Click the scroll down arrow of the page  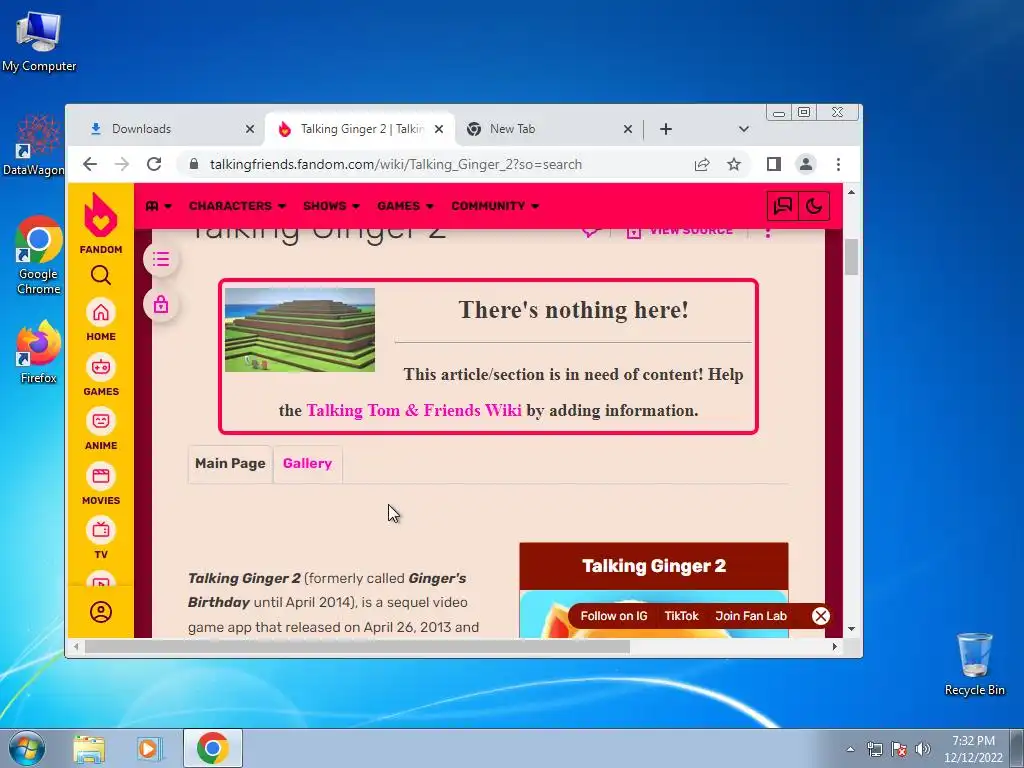coord(851,629)
